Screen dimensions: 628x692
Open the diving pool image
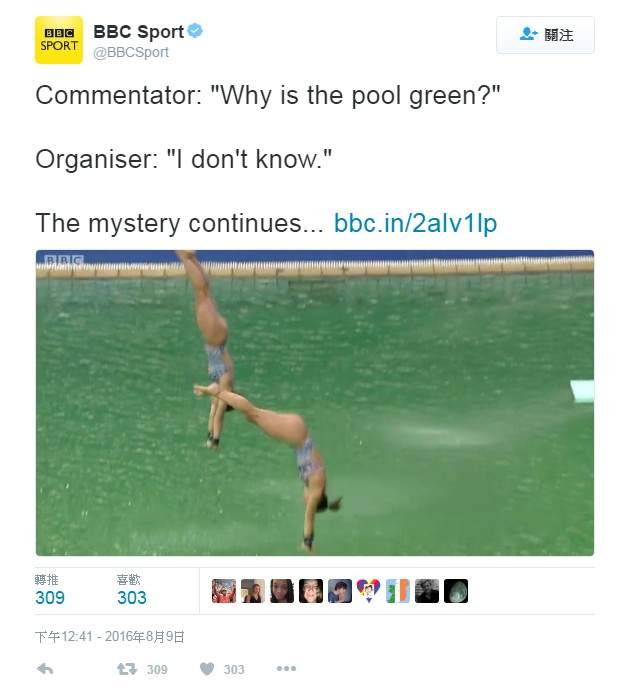[315, 402]
